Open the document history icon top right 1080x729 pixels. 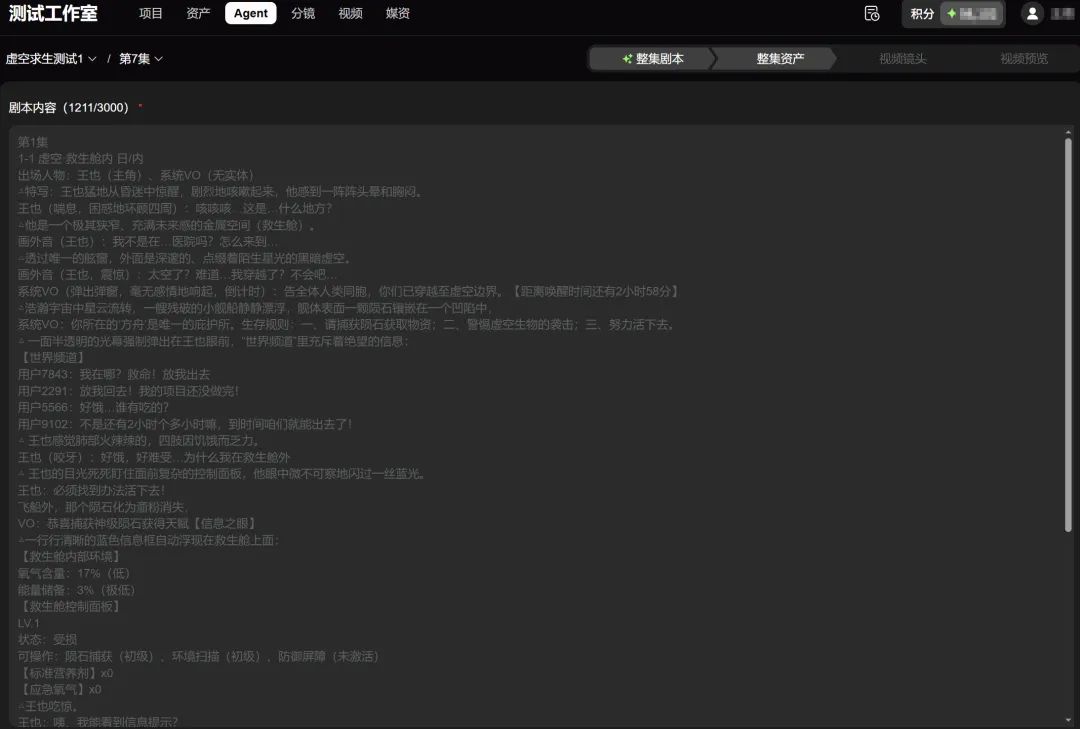click(x=871, y=13)
